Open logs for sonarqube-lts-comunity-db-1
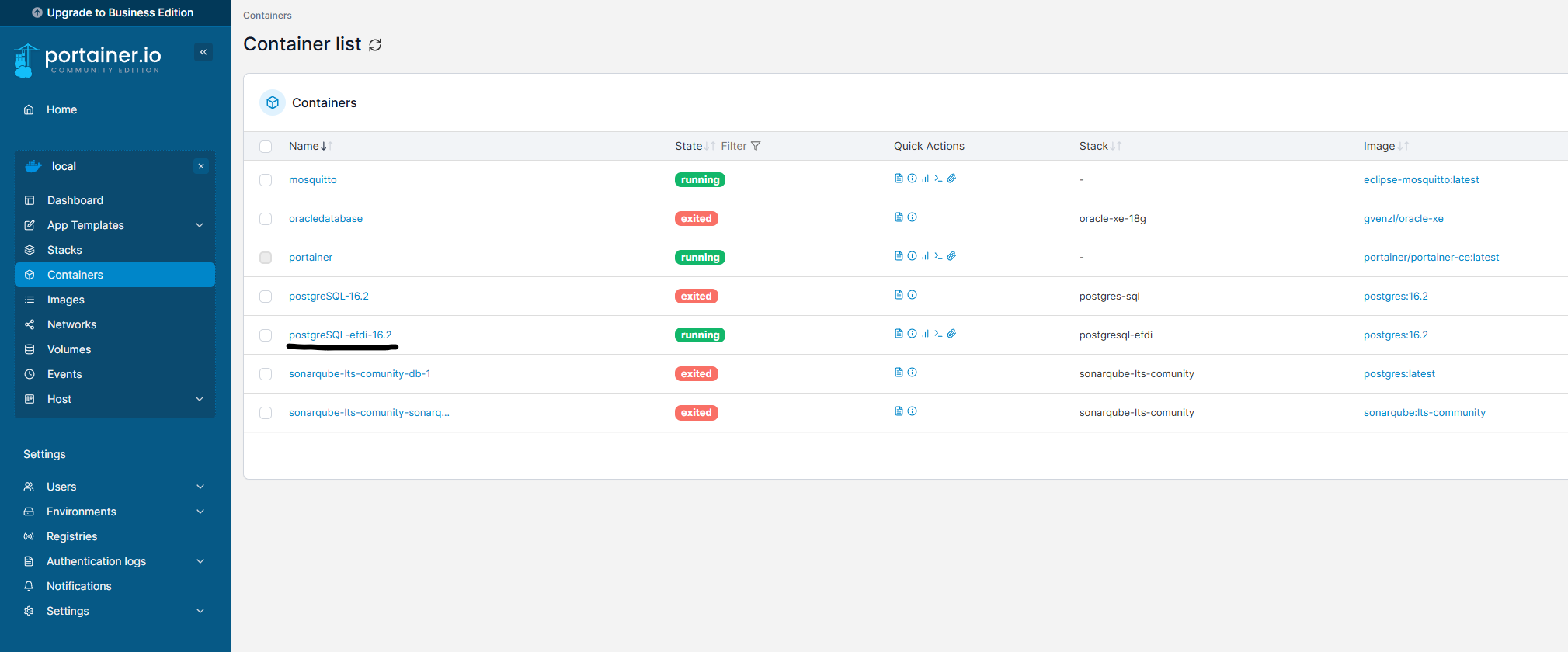1568x652 pixels. click(x=899, y=373)
